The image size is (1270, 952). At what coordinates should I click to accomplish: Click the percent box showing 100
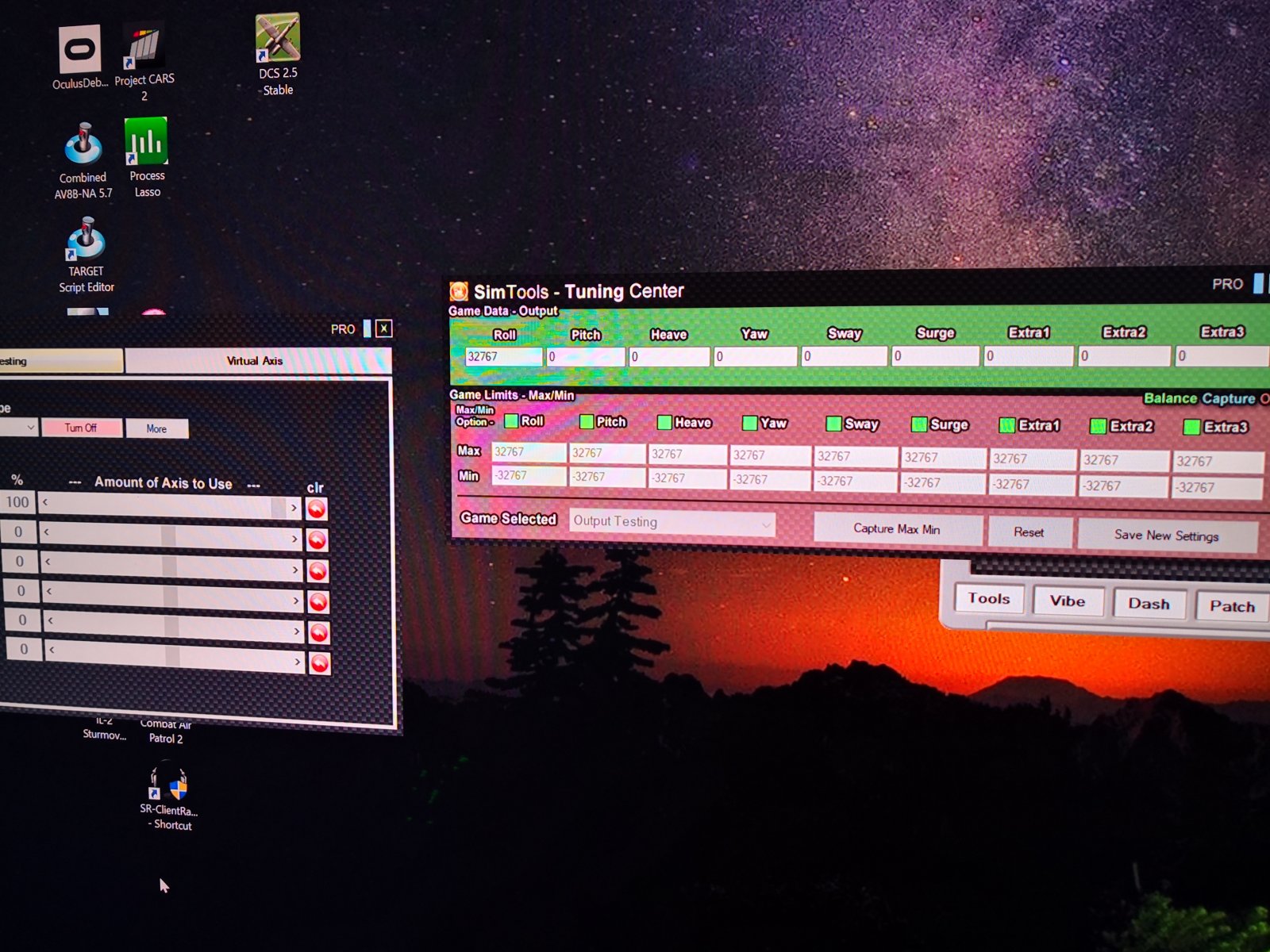[18, 502]
